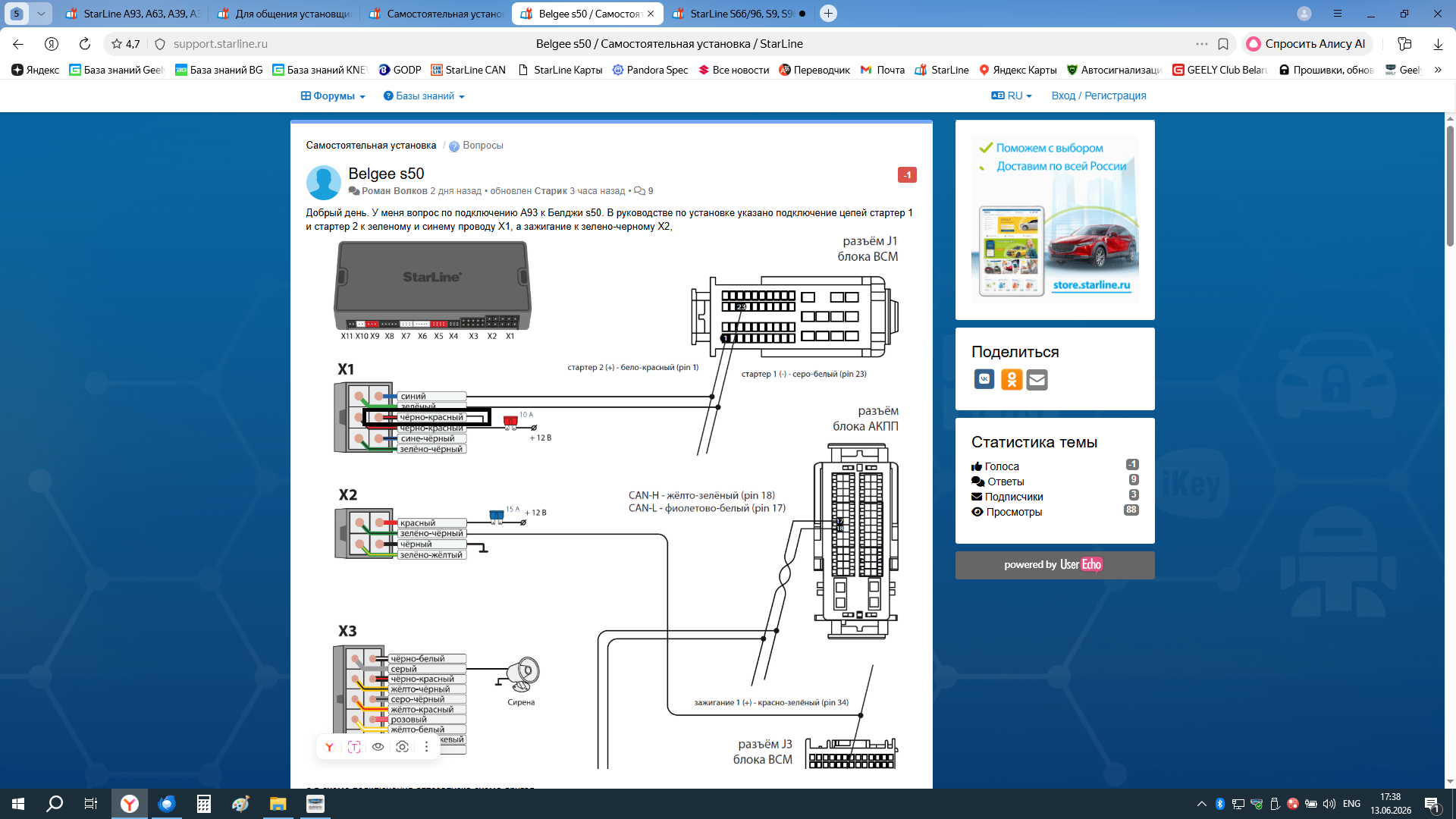This screenshot has width=1456, height=819.
Task: Share via VK icon
Action: point(984,379)
